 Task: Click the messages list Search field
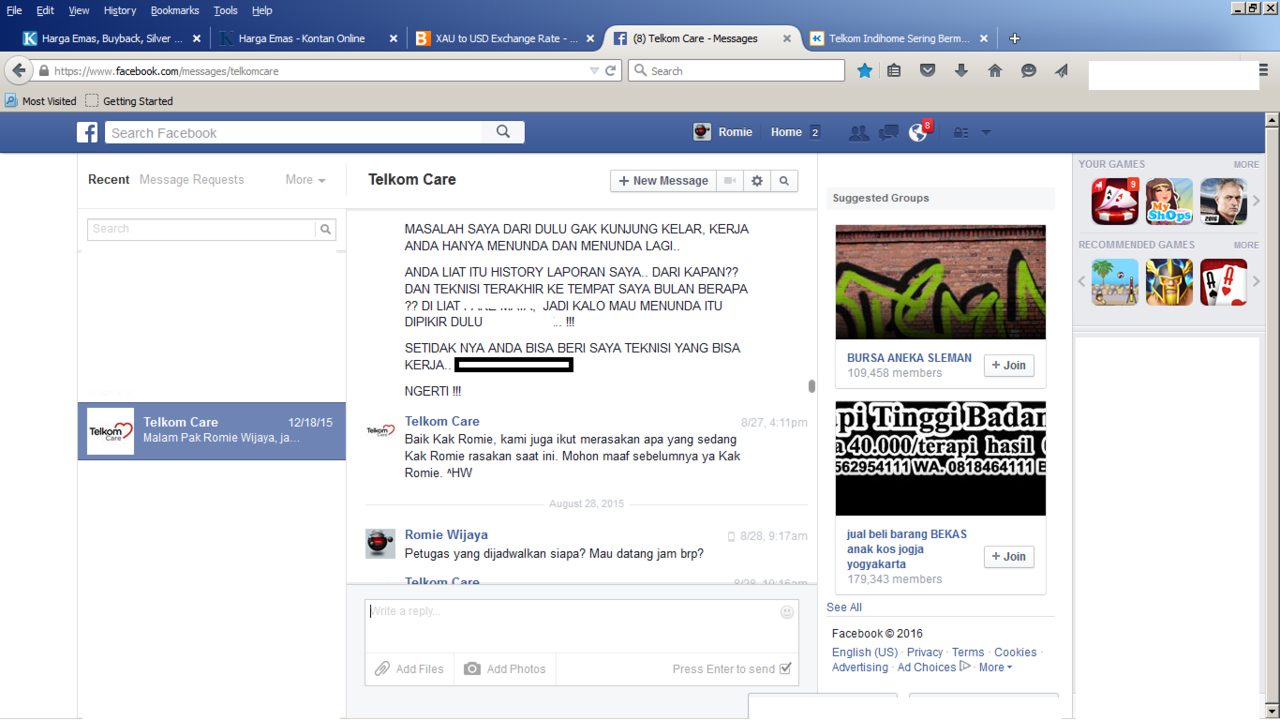click(202, 229)
